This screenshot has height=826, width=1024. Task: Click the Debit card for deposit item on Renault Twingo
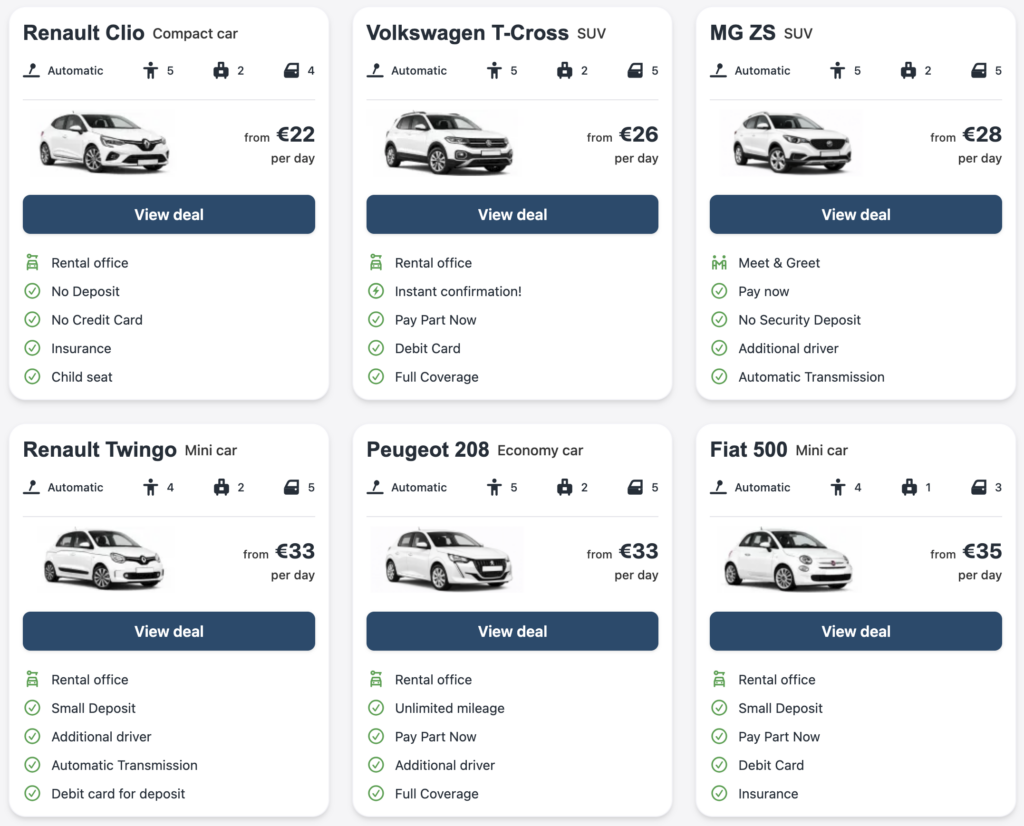click(116, 793)
